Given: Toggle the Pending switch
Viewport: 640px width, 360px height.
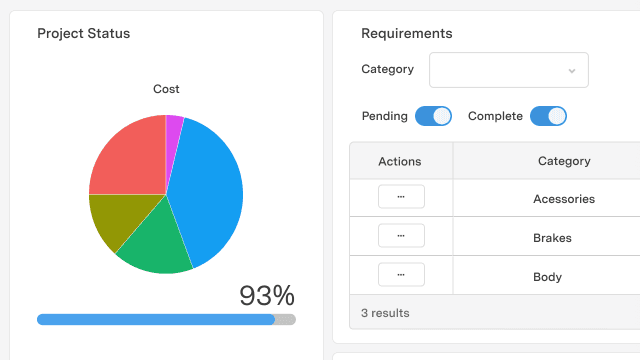Looking at the screenshot, I should tap(433, 116).
